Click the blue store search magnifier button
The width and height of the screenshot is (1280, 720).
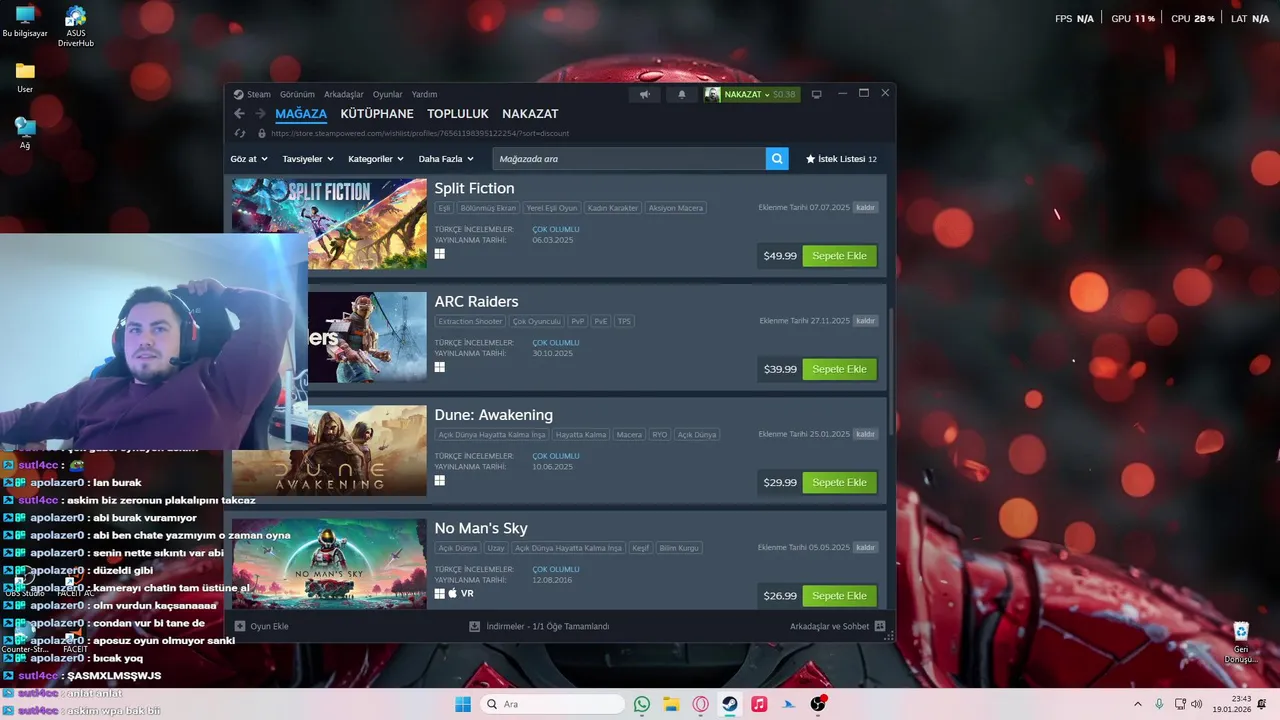(x=777, y=159)
